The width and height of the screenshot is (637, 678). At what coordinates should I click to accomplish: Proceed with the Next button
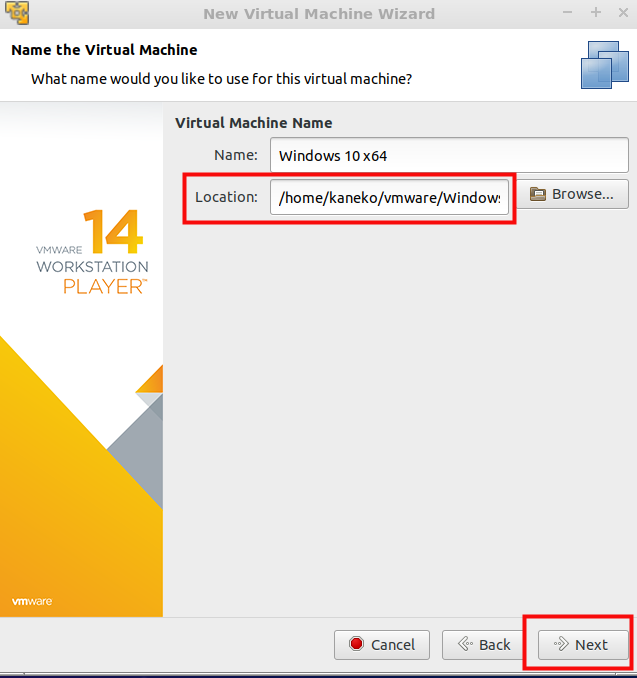click(584, 645)
